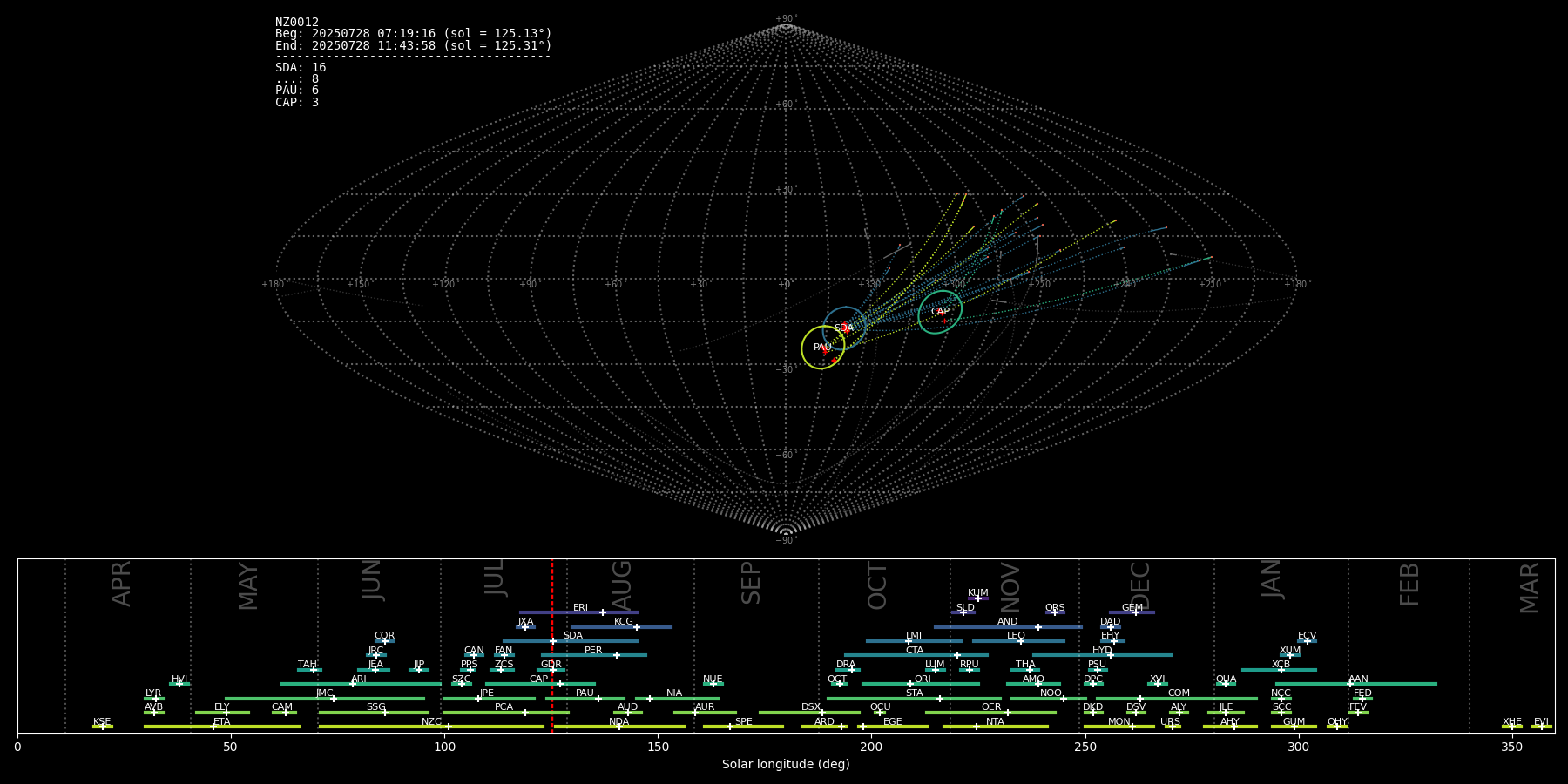Image resolution: width=1568 pixels, height=784 pixels.
Task: Click the AAN shower label in the timeline
Action: click(1358, 679)
